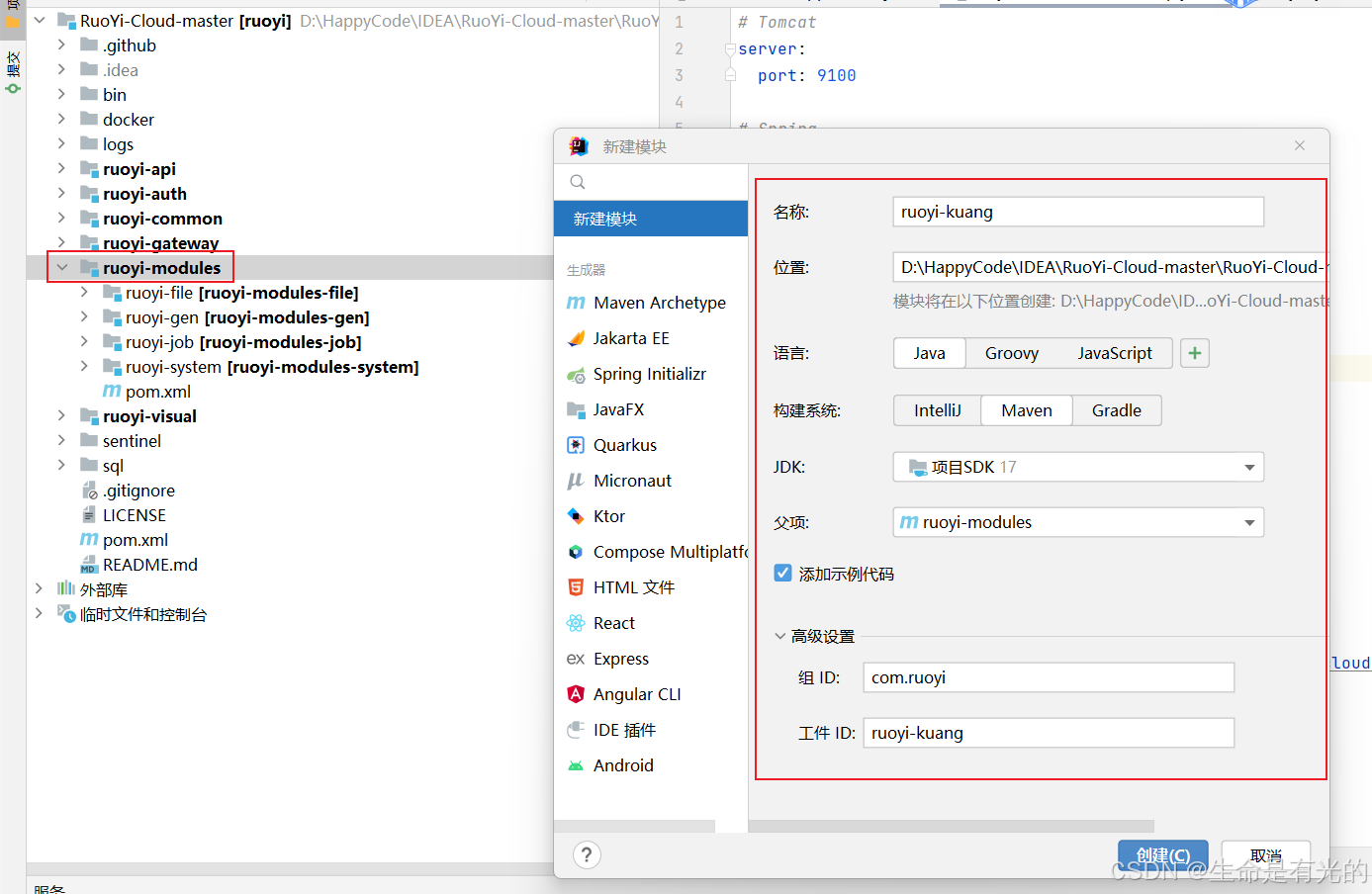Select the ruoyi-gen module folder

[236, 317]
